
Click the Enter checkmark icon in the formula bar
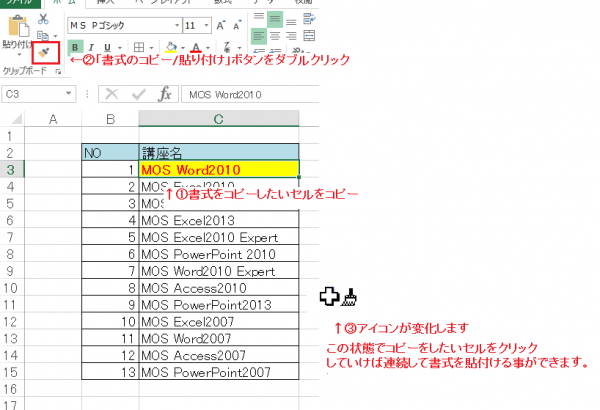[138, 94]
